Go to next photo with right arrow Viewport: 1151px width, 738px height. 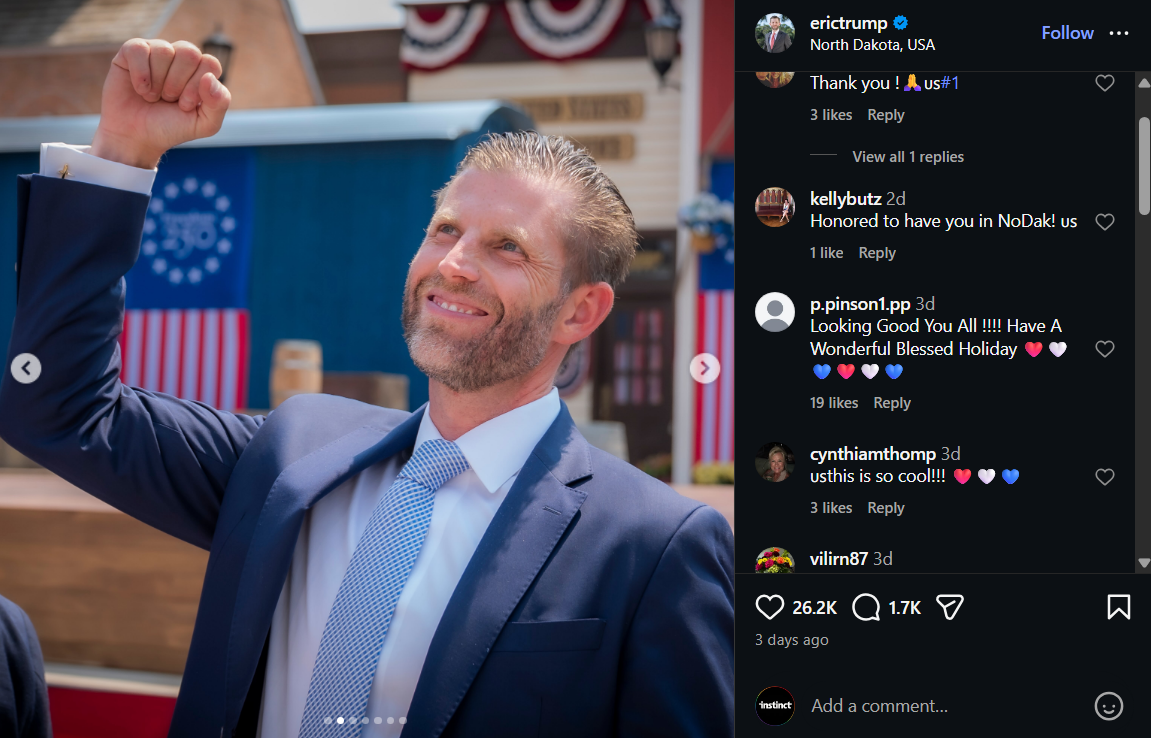(705, 368)
